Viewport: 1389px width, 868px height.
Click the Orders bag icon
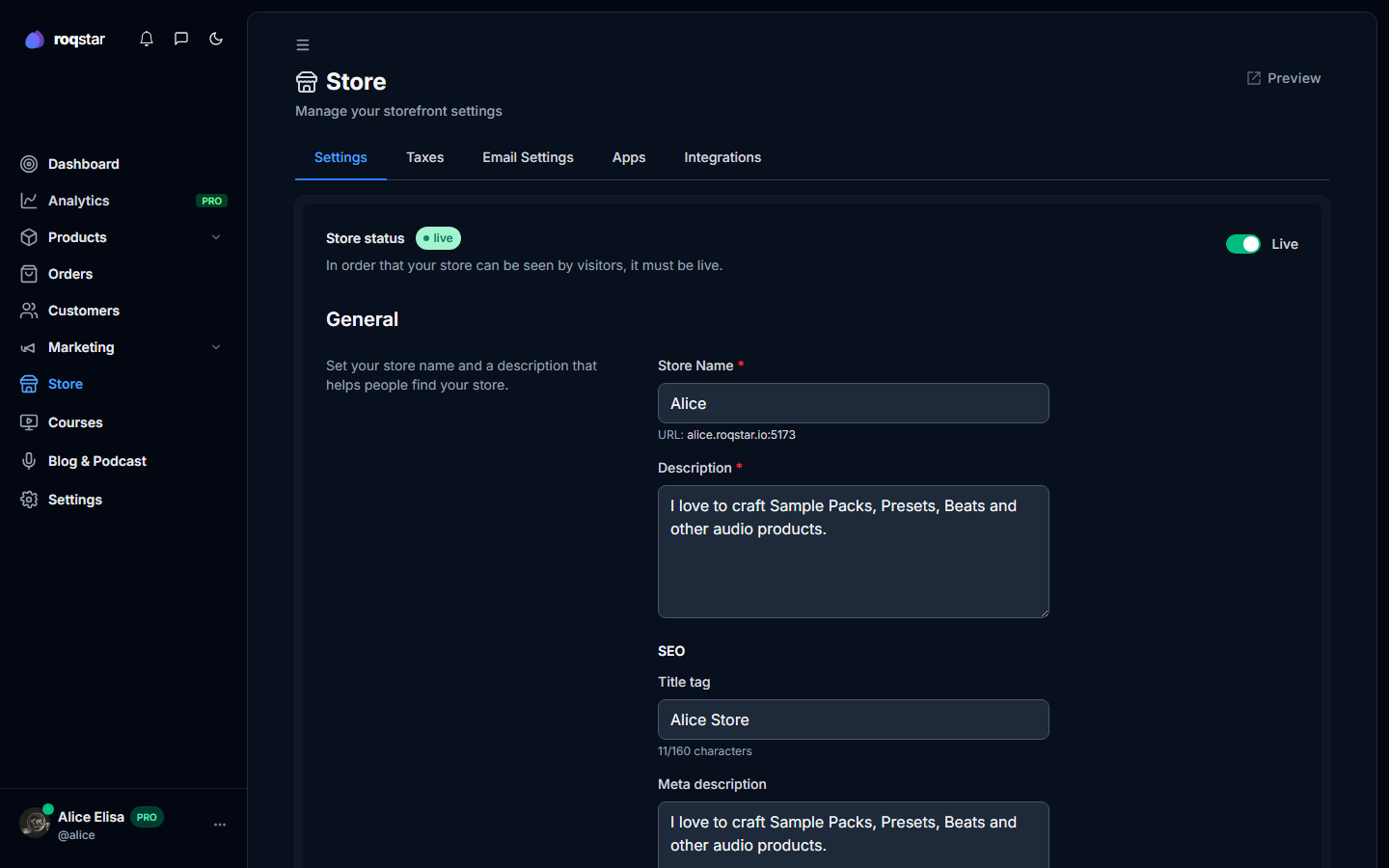tap(29, 274)
